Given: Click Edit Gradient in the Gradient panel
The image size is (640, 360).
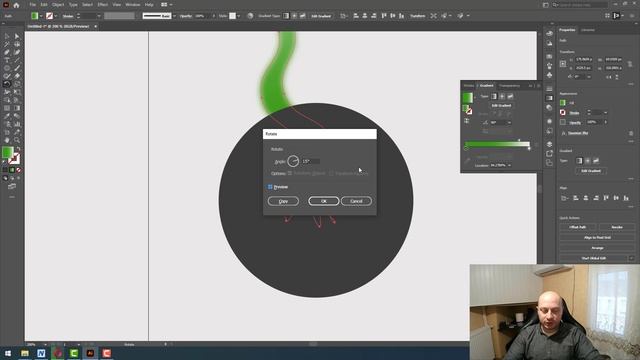Looking at the screenshot, I should pos(501,105).
